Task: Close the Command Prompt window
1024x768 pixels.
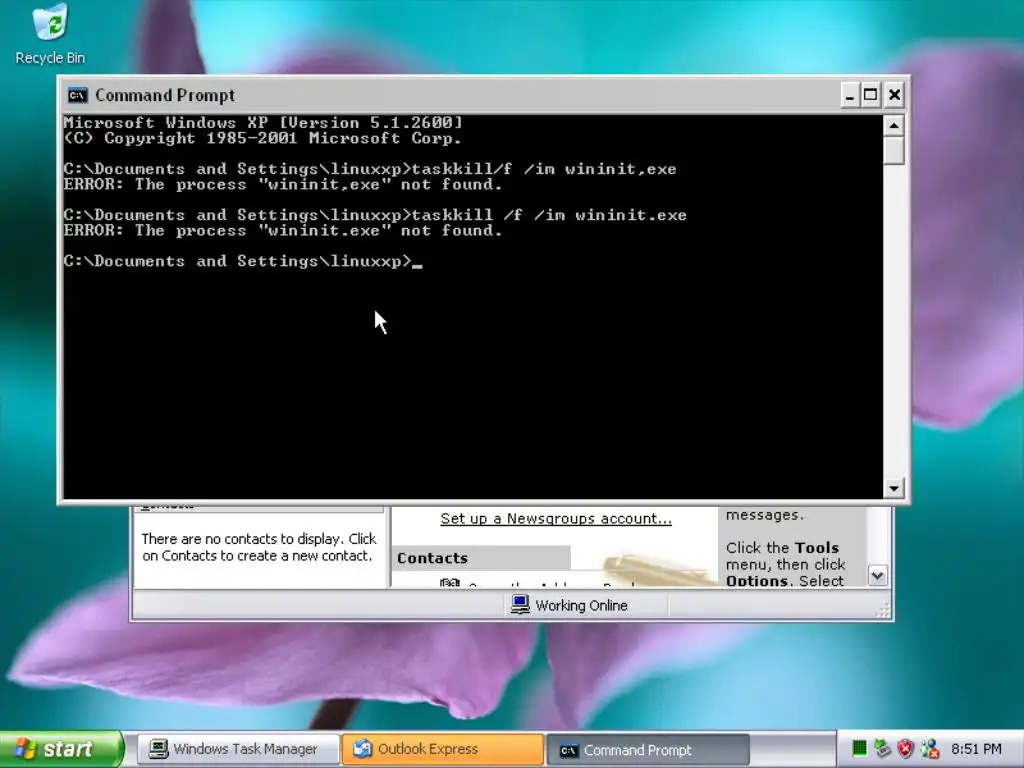Action: [x=894, y=95]
